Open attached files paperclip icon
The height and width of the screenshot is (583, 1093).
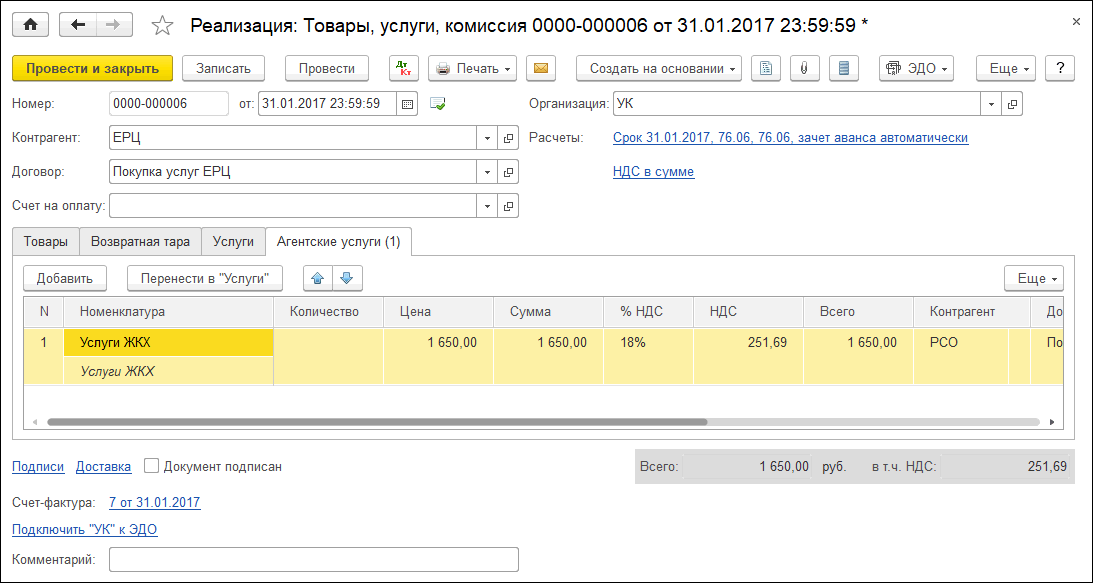[802, 68]
